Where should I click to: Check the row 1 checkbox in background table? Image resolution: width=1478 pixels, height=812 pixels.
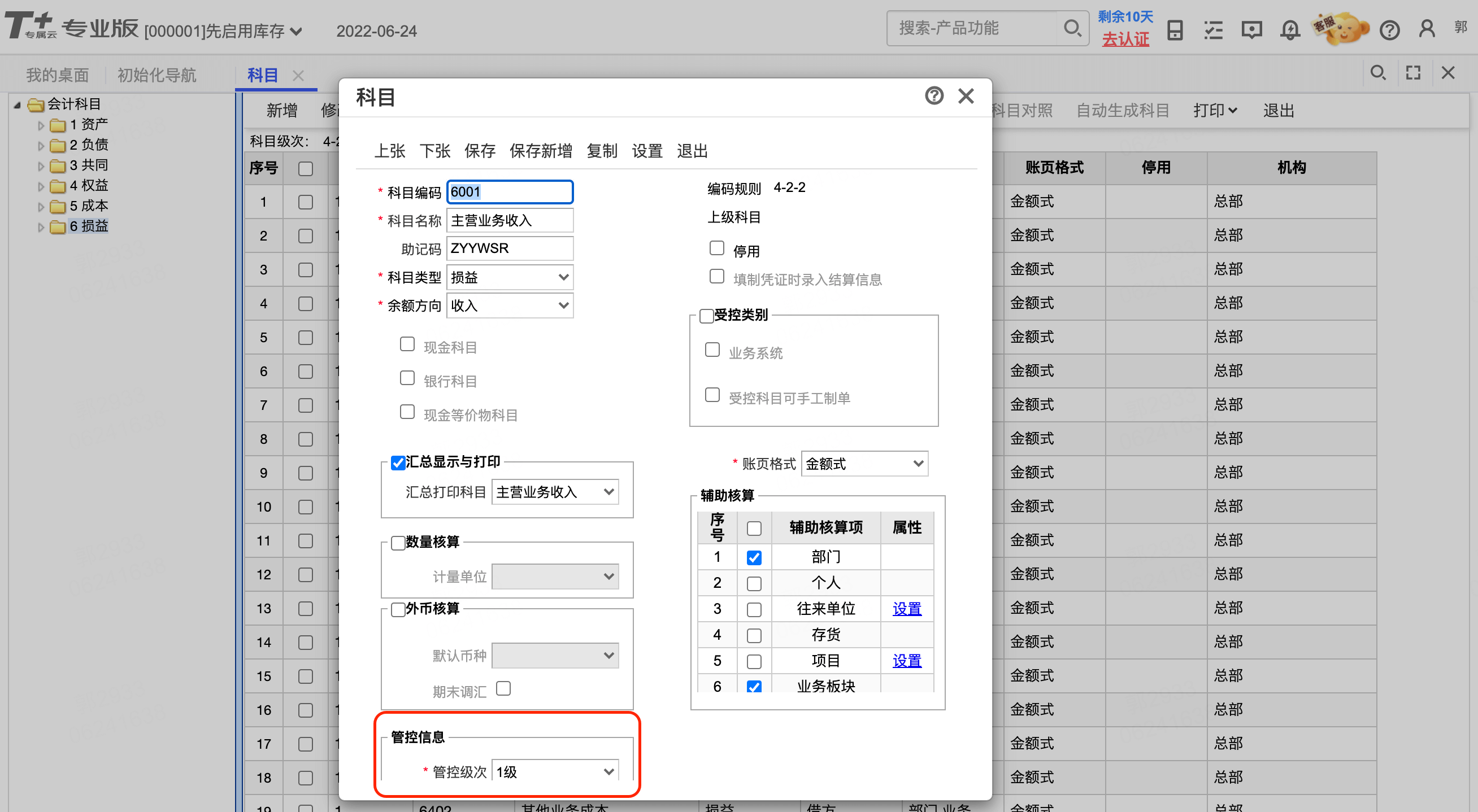305,202
